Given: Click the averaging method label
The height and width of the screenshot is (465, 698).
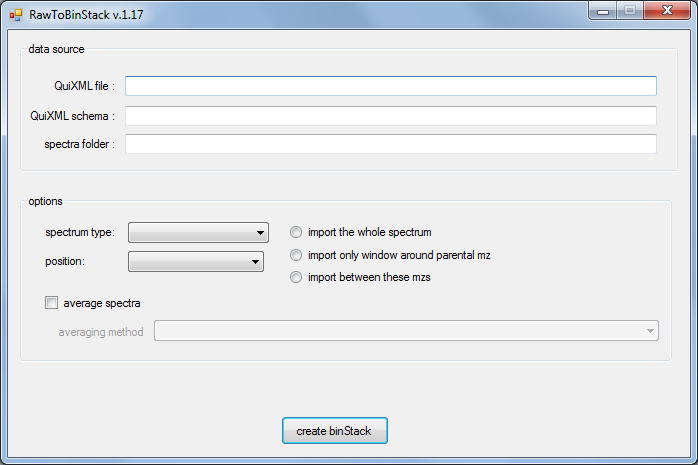Looking at the screenshot, I should tap(101, 332).
